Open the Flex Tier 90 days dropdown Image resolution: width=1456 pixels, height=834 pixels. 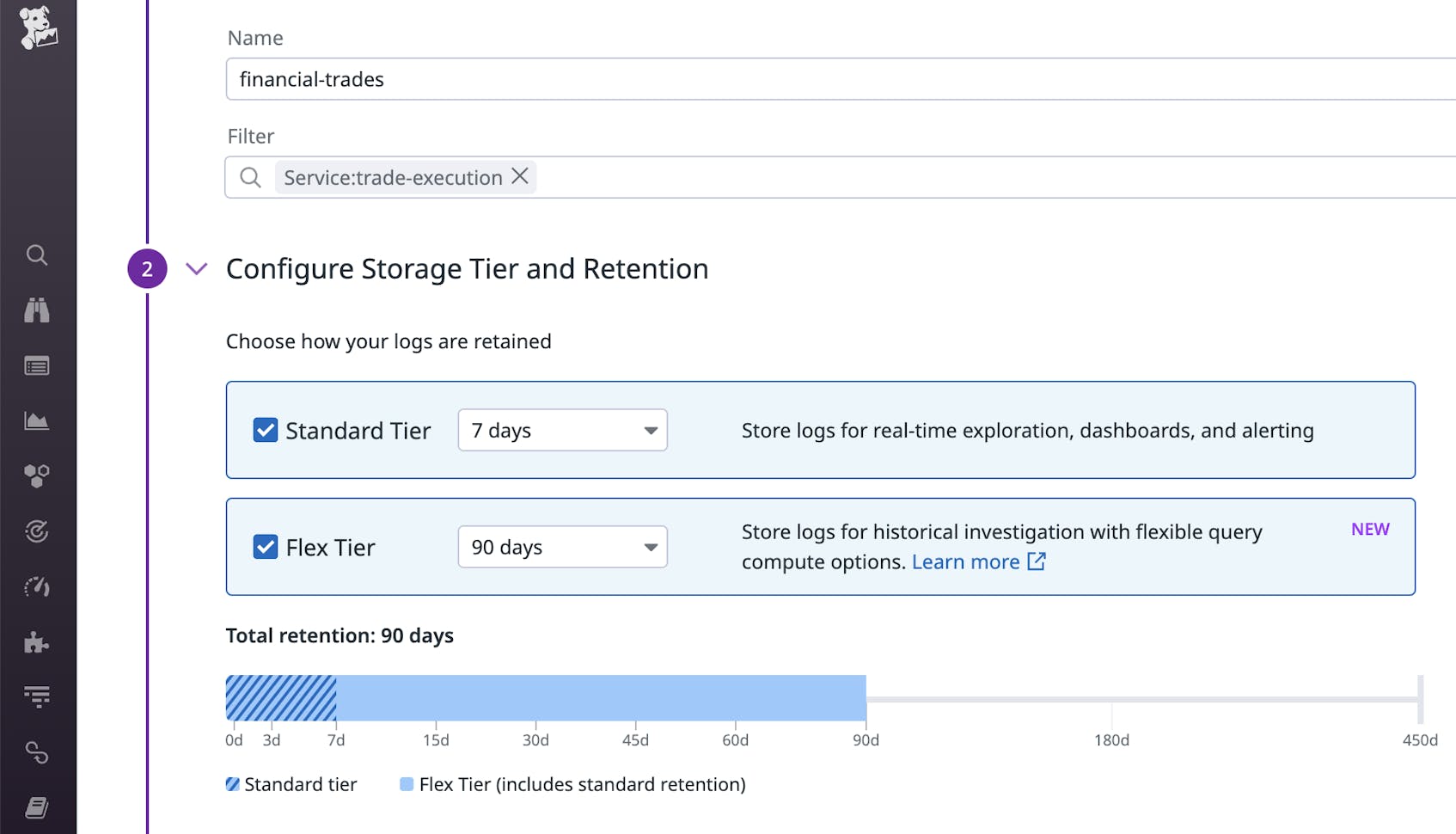tap(562, 547)
